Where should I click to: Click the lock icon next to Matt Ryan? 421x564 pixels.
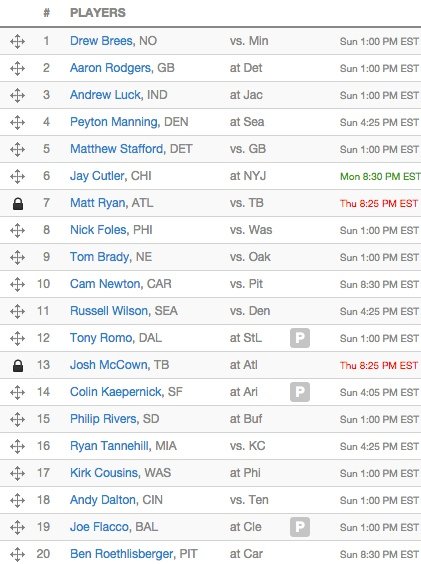[x=18, y=204]
